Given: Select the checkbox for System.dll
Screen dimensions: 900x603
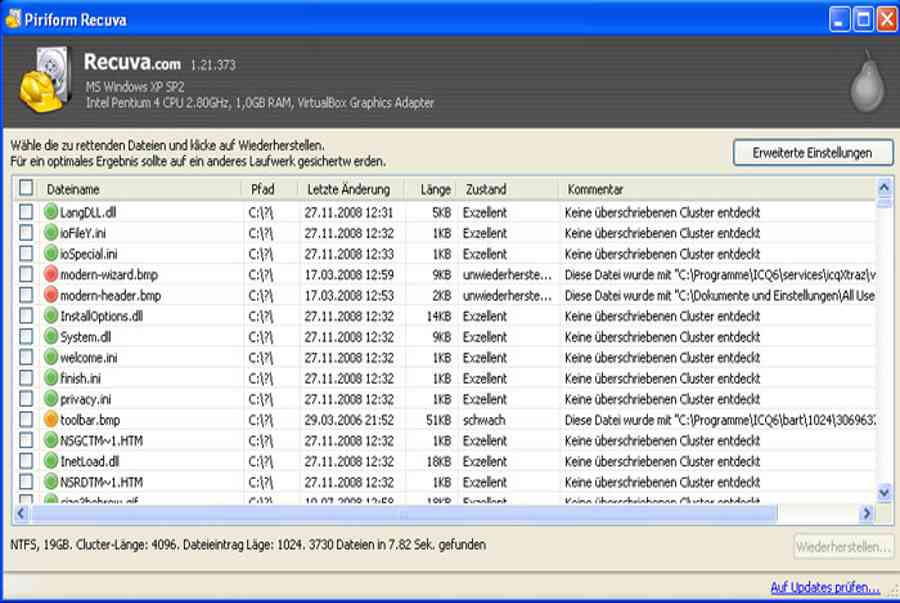Looking at the screenshot, I should pos(26,336).
